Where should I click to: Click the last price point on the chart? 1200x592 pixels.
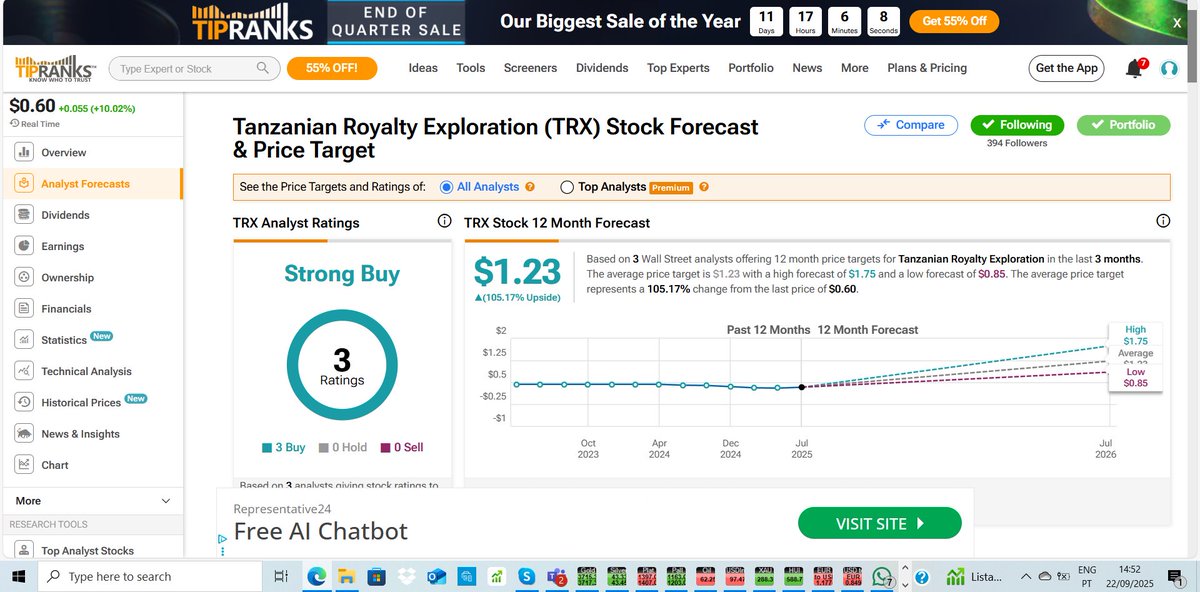(x=802, y=387)
